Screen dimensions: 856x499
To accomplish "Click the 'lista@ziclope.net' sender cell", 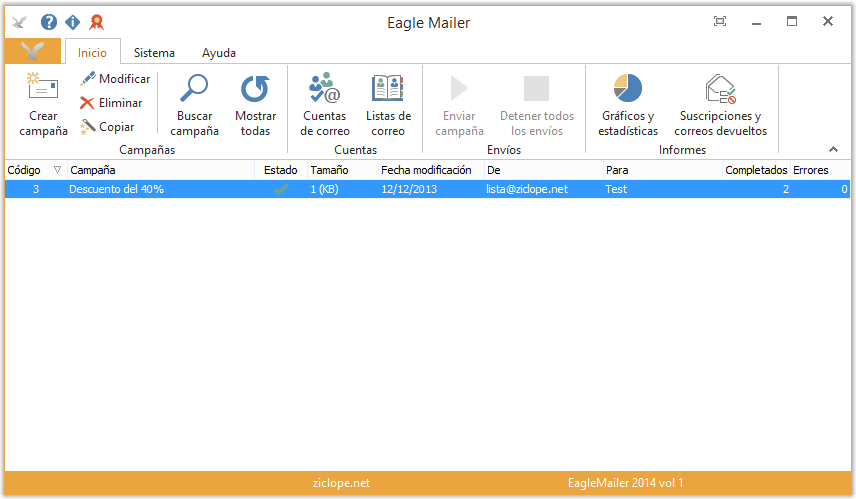I will pyautogui.click(x=527, y=189).
